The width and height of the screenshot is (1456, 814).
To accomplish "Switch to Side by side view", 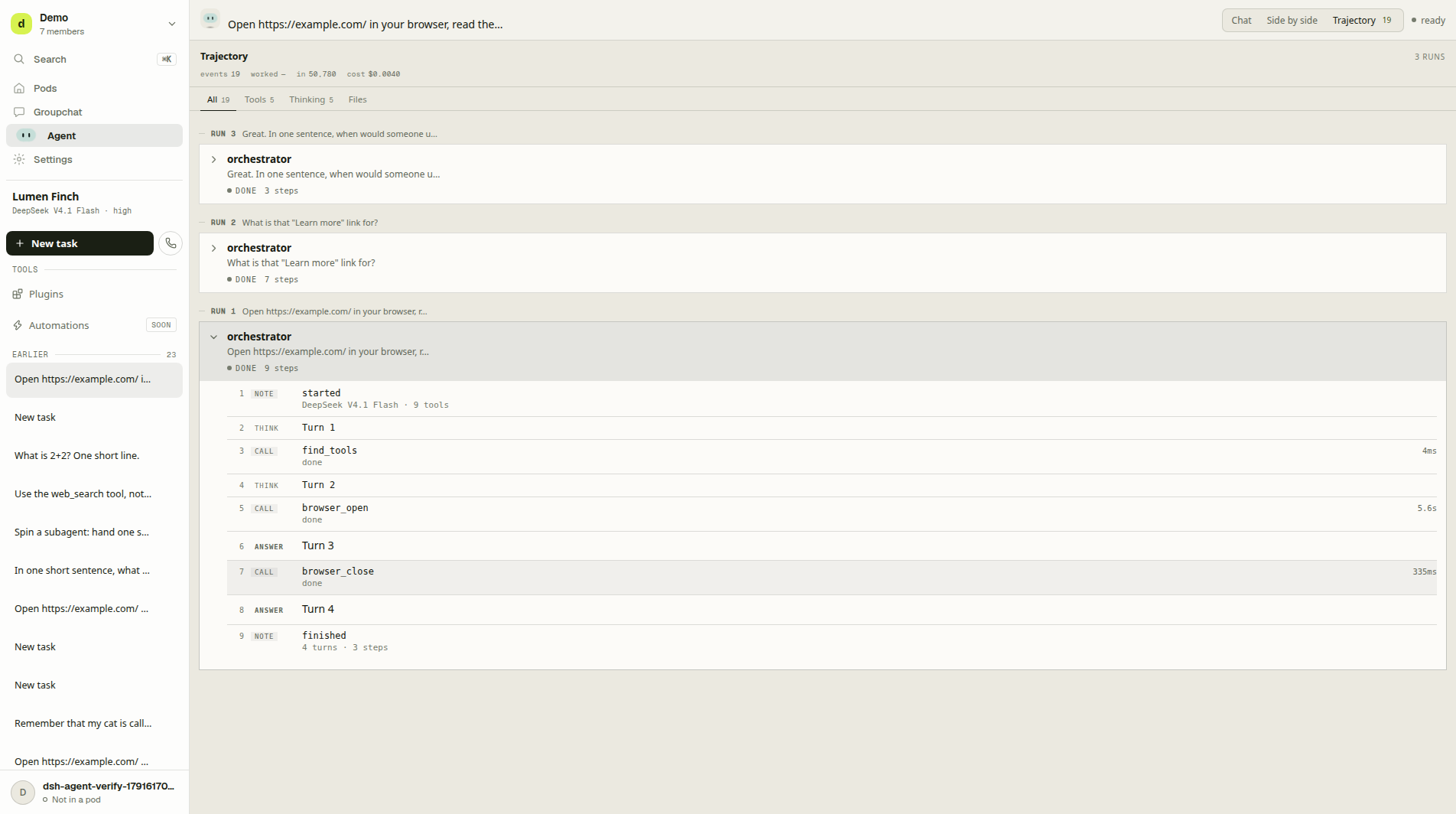I will pyautogui.click(x=1292, y=20).
